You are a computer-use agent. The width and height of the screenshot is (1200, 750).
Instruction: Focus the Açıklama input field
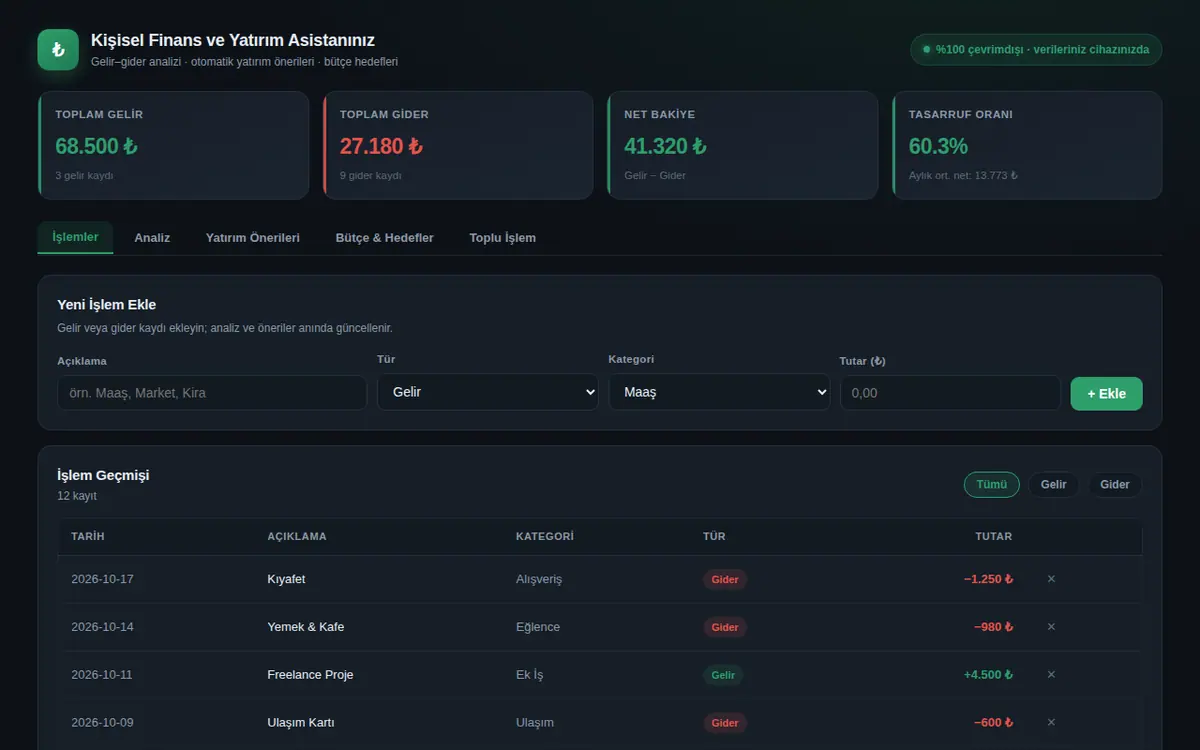coord(212,393)
